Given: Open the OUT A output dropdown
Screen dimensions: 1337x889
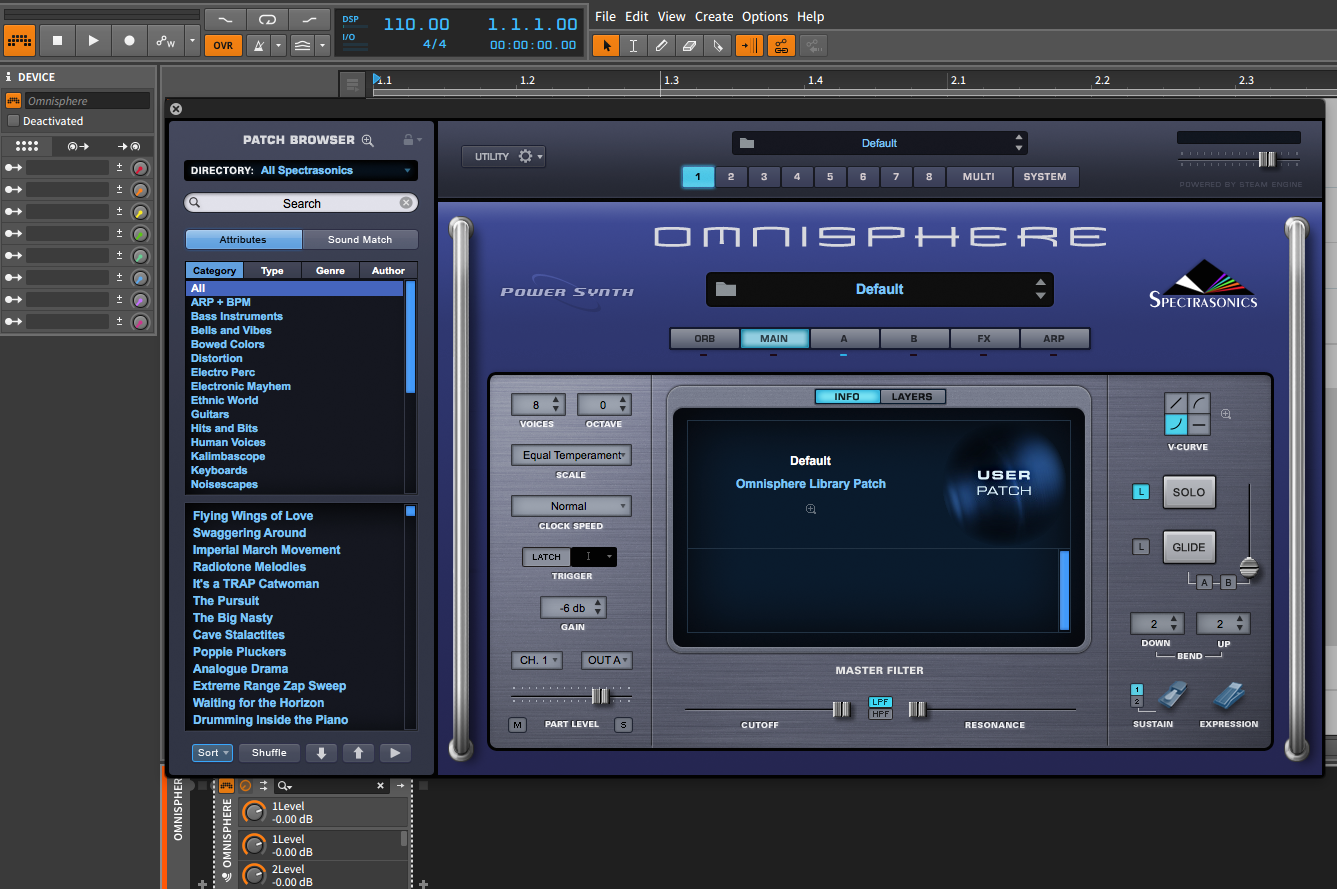Looking at the screenshot, I should [606, 660].
